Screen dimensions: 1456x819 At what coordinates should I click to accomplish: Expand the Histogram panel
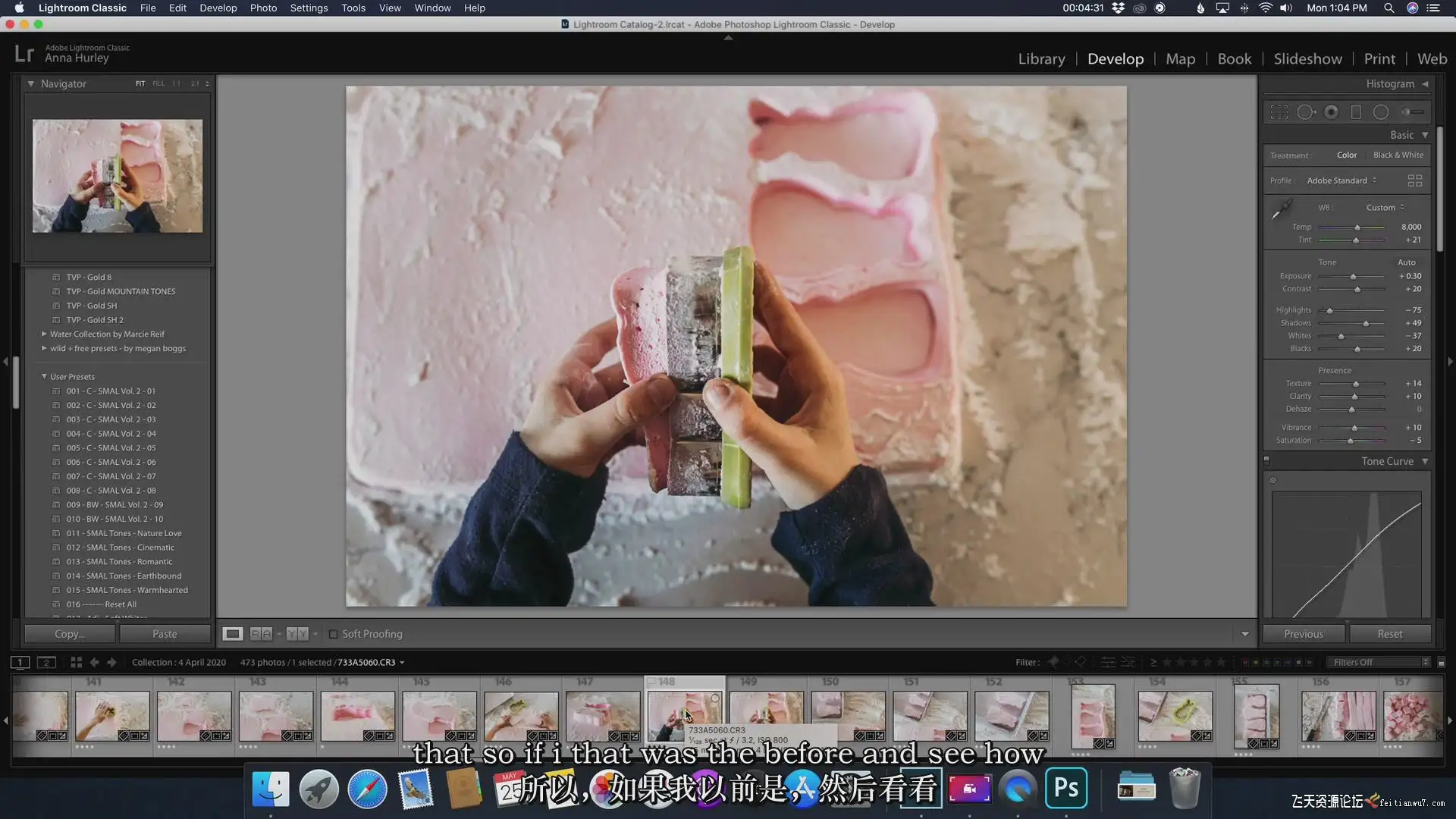1426,83
